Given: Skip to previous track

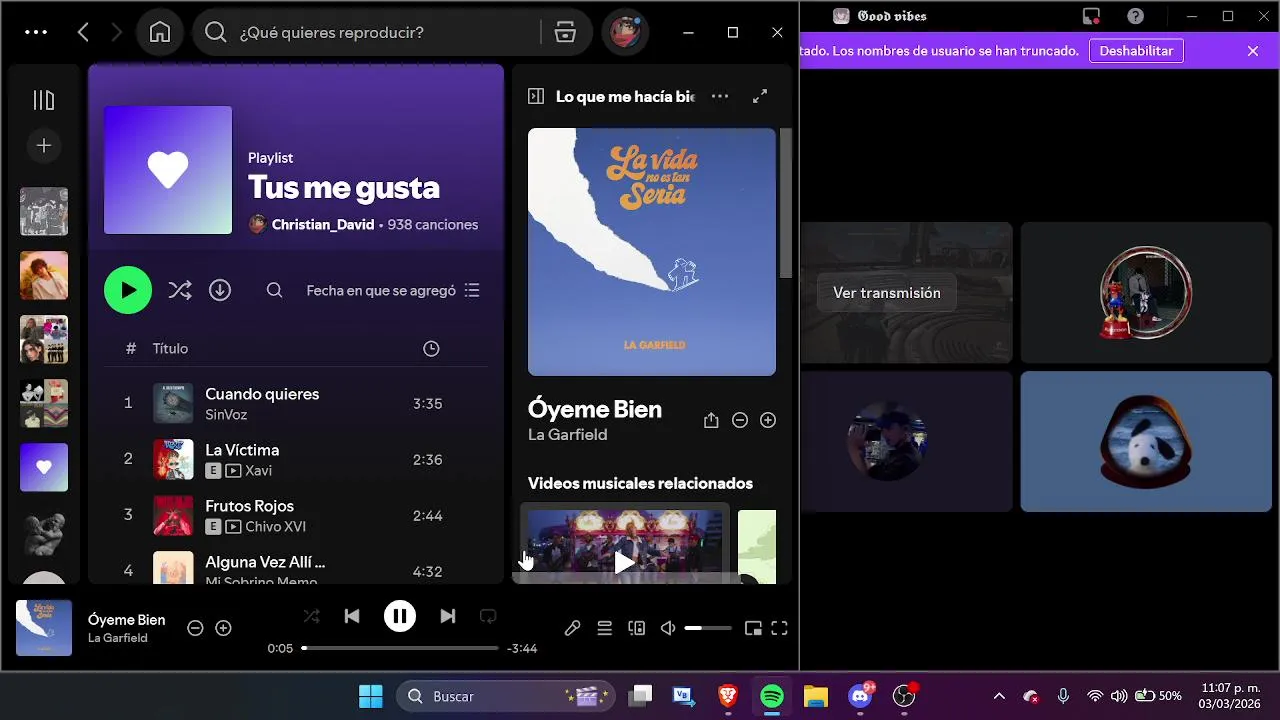Looking at the screenshot, I should click(x=352, y=616).
